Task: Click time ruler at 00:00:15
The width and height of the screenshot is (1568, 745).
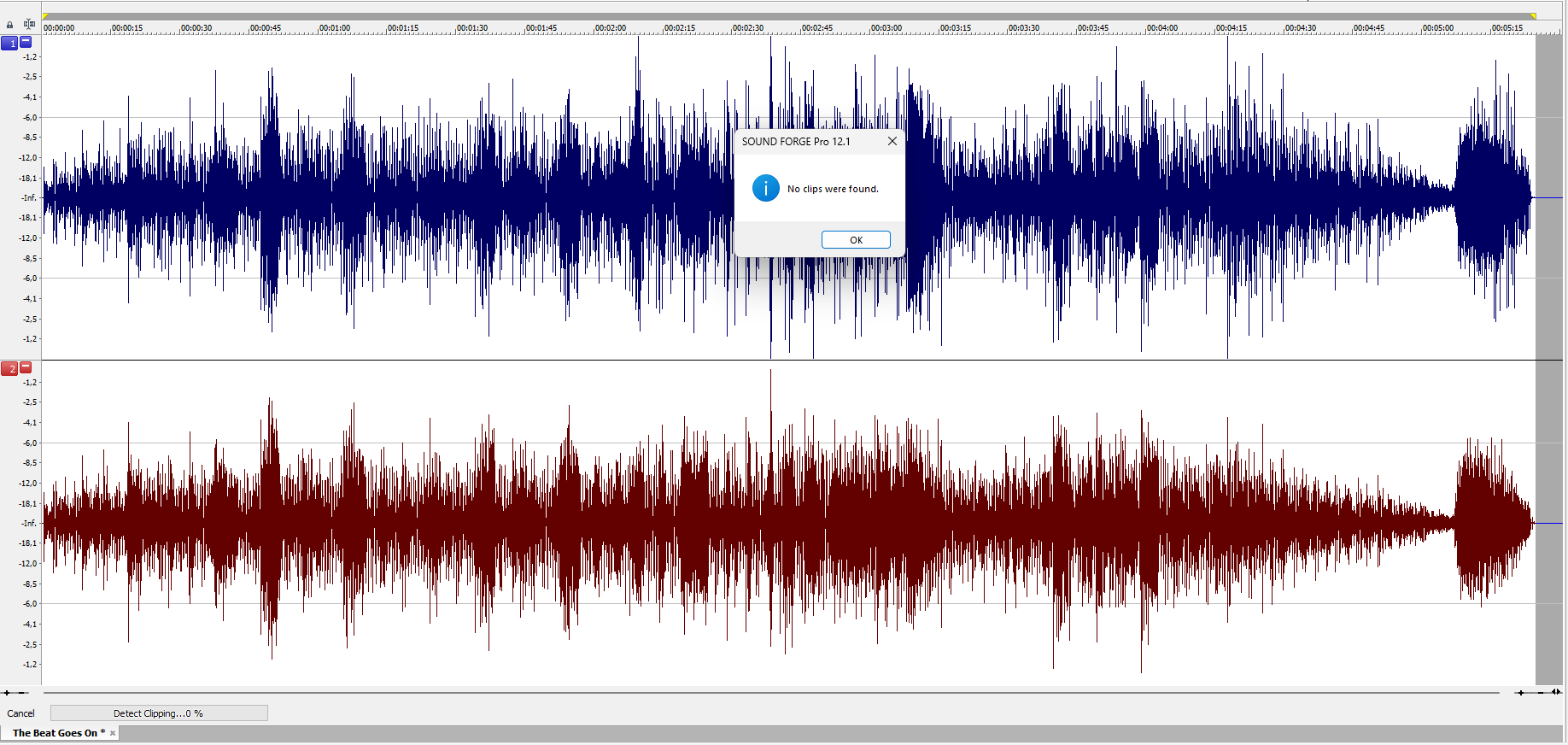Action: coord(127,28)
